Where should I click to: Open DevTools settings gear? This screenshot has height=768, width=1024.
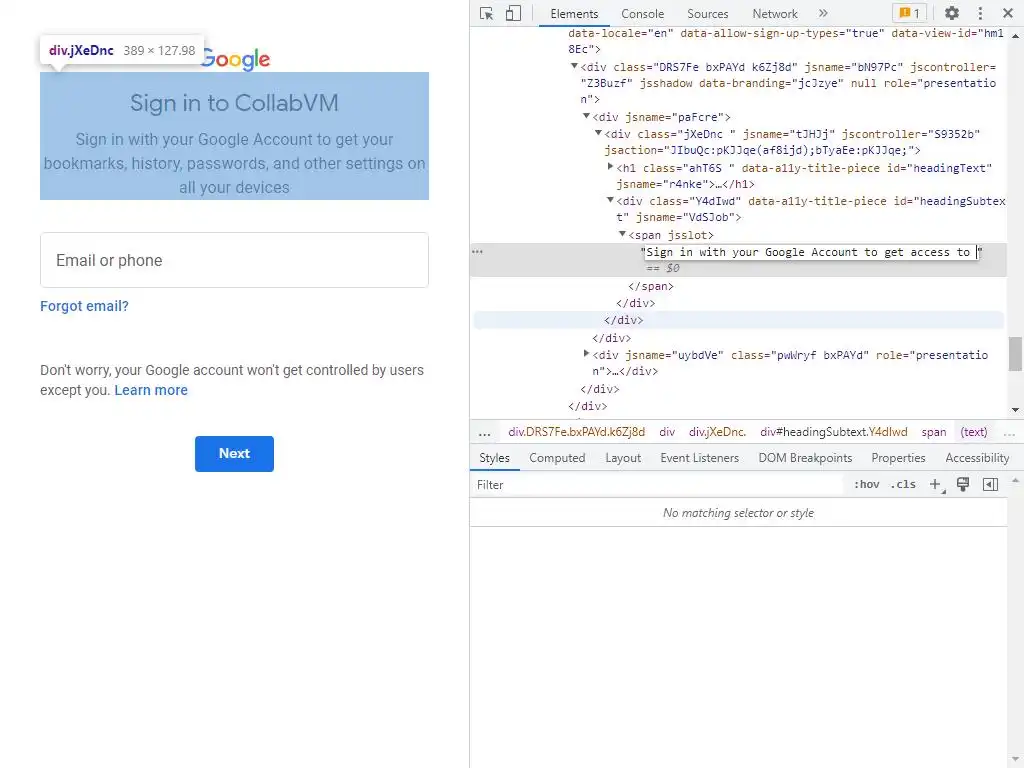tap(952, 13)
